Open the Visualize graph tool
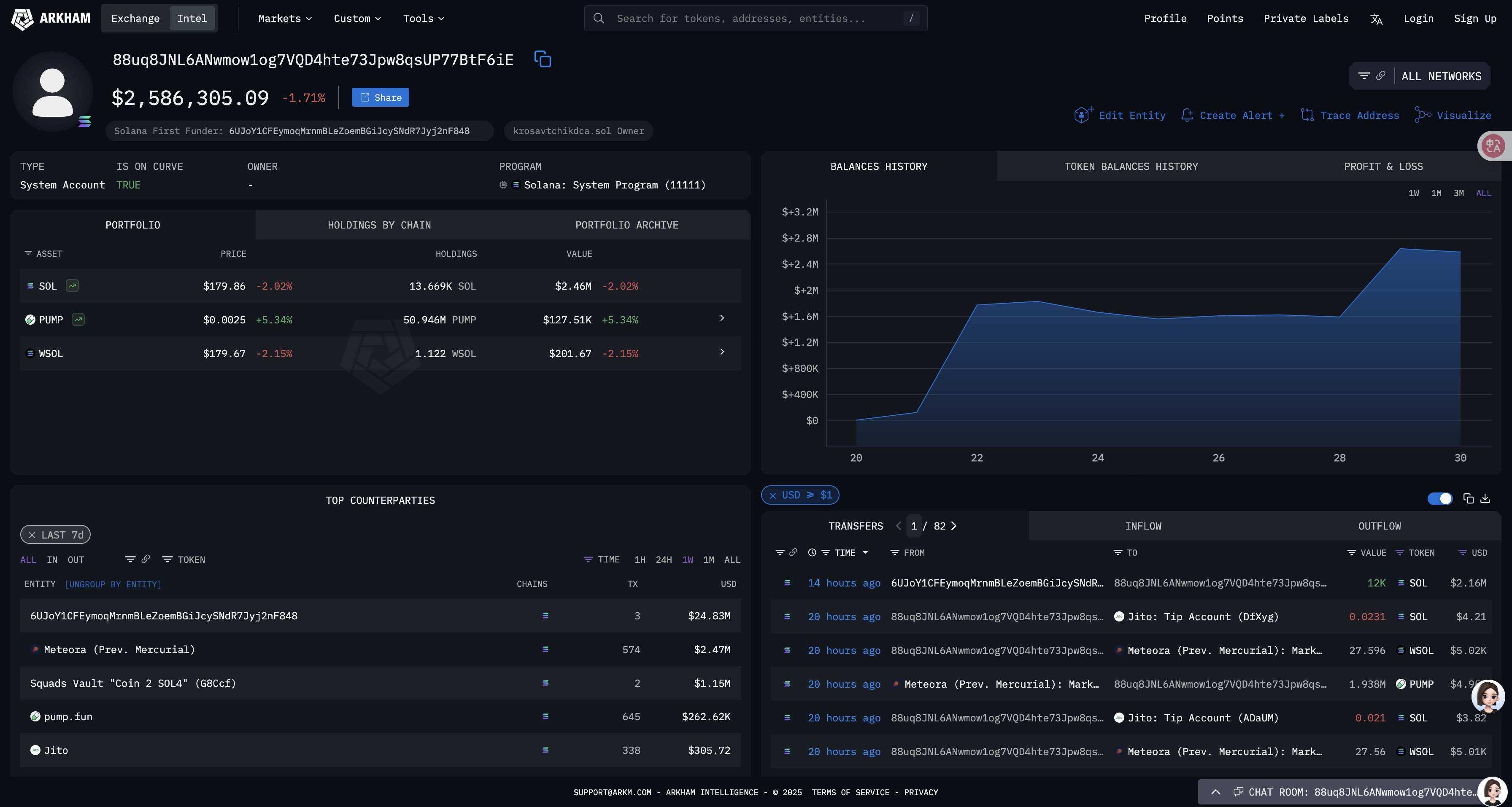 tap(1453, 116)
